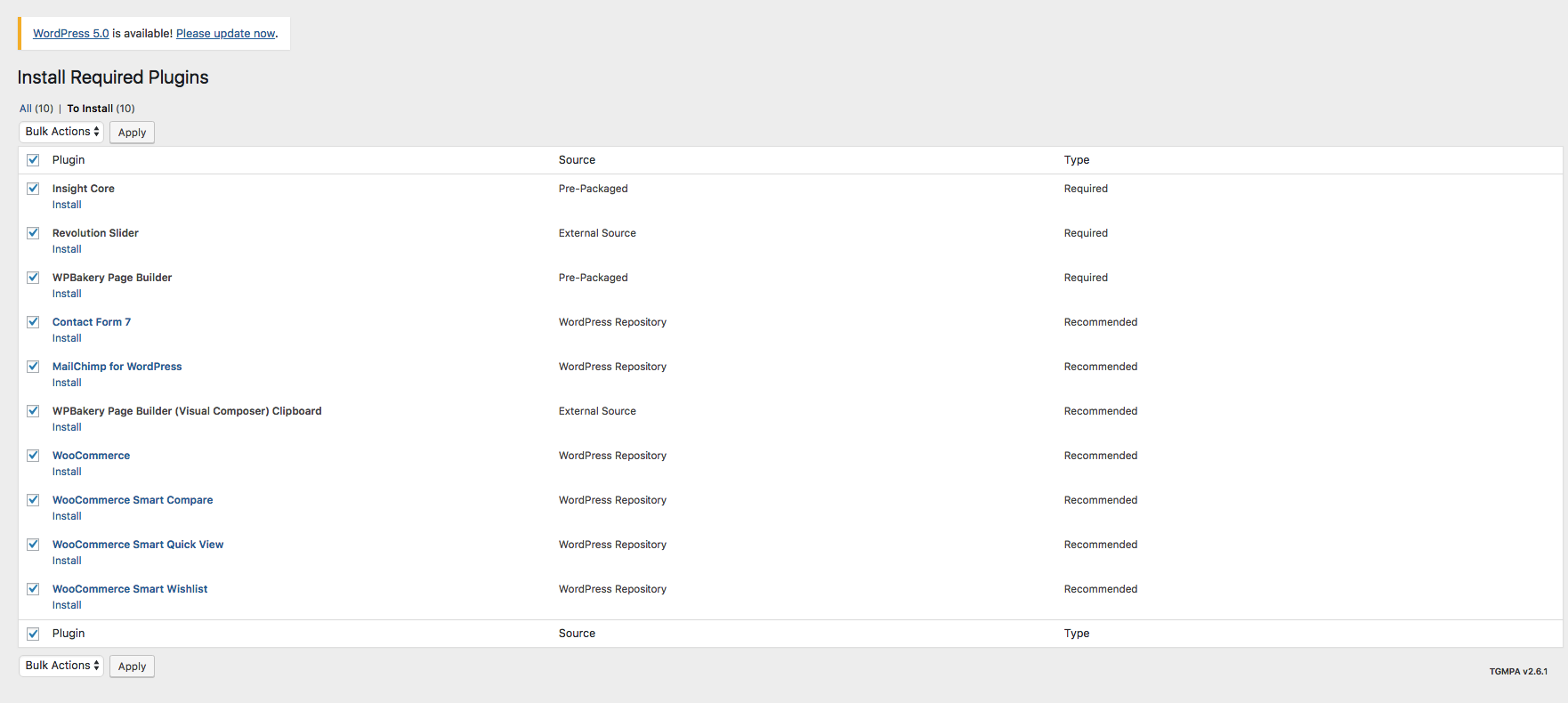Uncheck the WooCommerce Smart Quick View checkbox
Image resolution: width=1568 pixels, height=703 pixels.
click(x=33, y=545)
